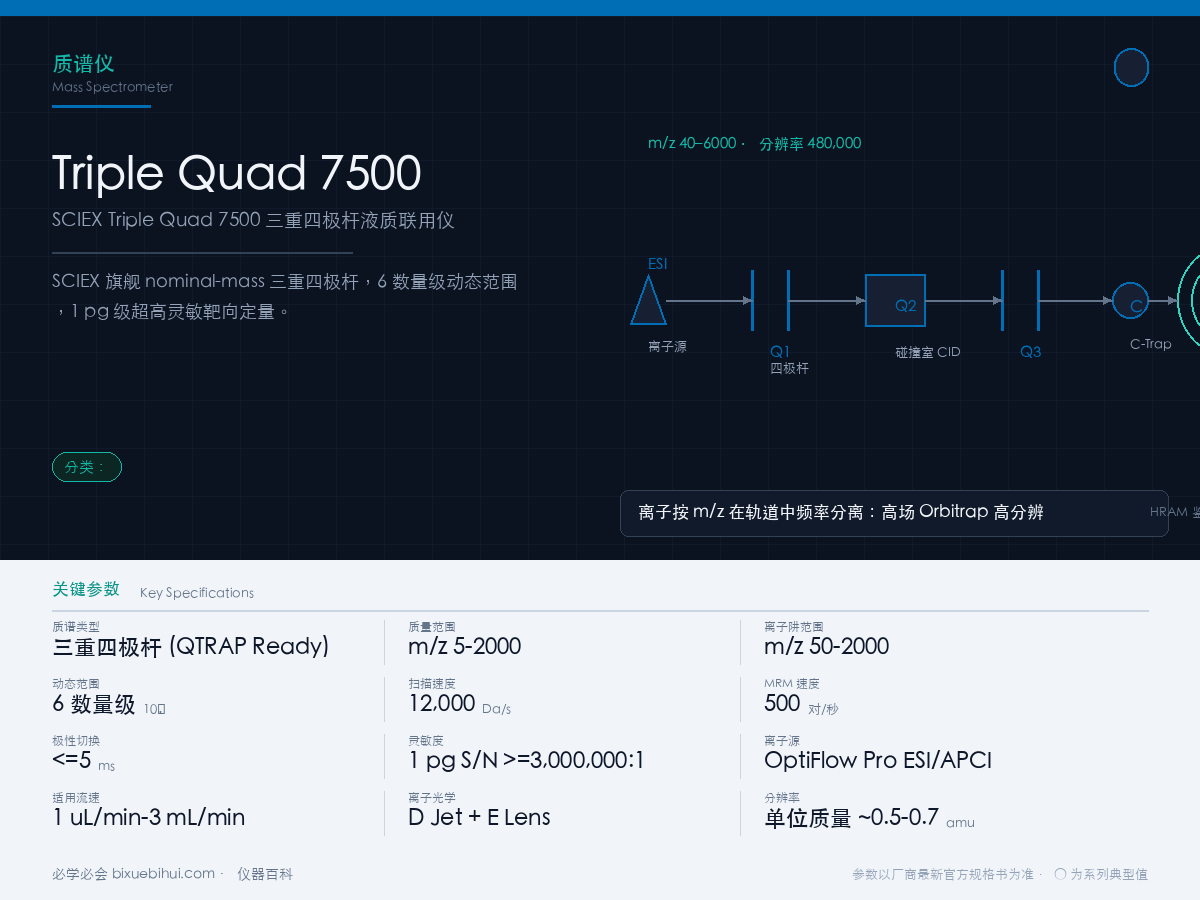This screenshot has height=900, width=1200.
Task: Click the 为系列典型值 legend circle
Action: point(1060,874)
